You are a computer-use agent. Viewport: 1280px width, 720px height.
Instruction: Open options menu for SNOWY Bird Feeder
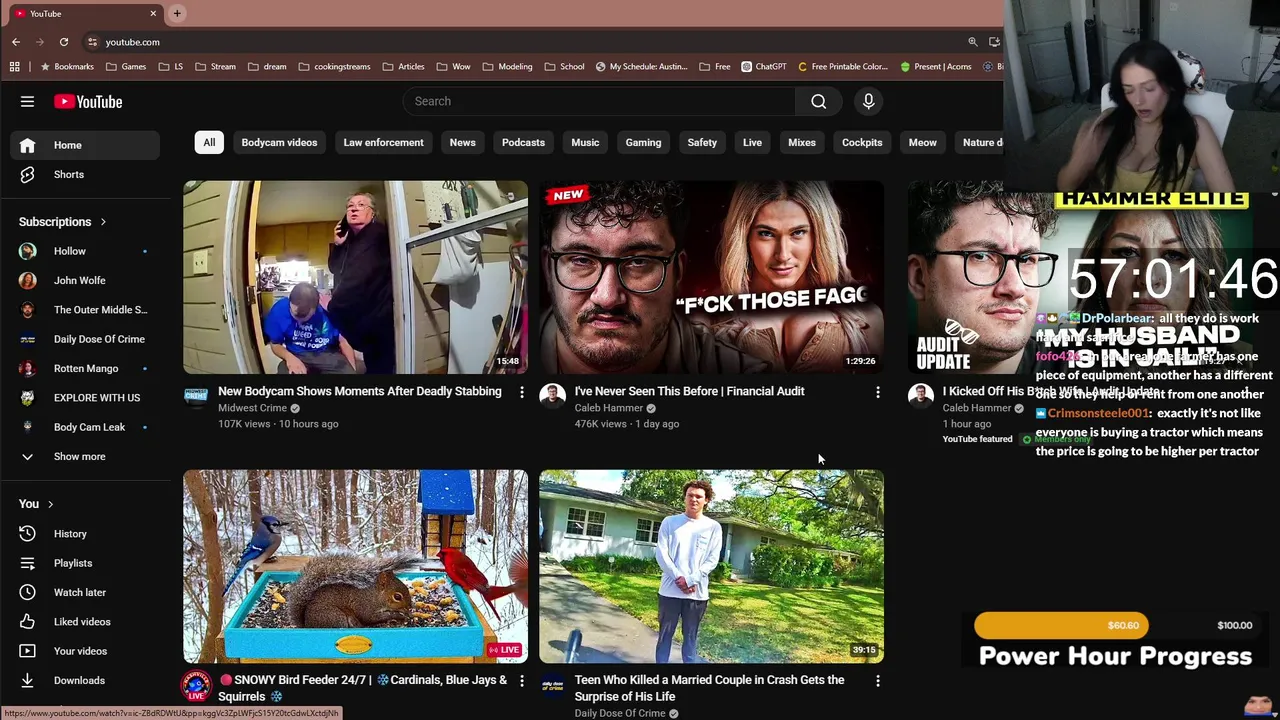tap(521, 681)
